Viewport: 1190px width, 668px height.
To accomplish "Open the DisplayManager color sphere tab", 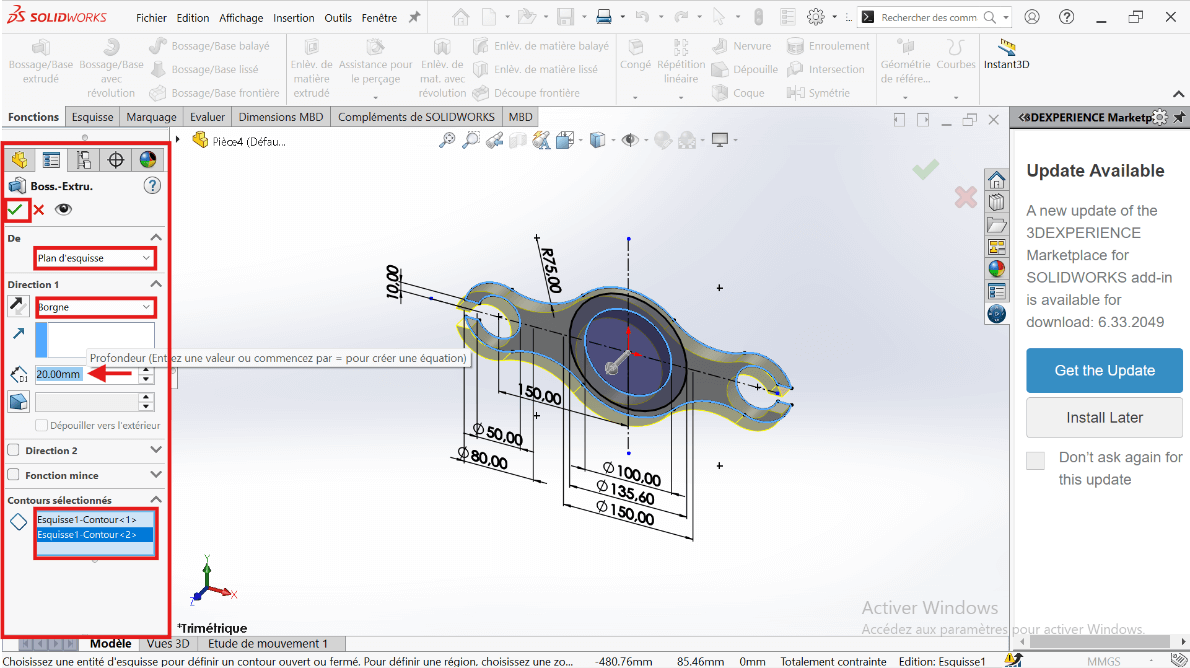I will point(148,160).
